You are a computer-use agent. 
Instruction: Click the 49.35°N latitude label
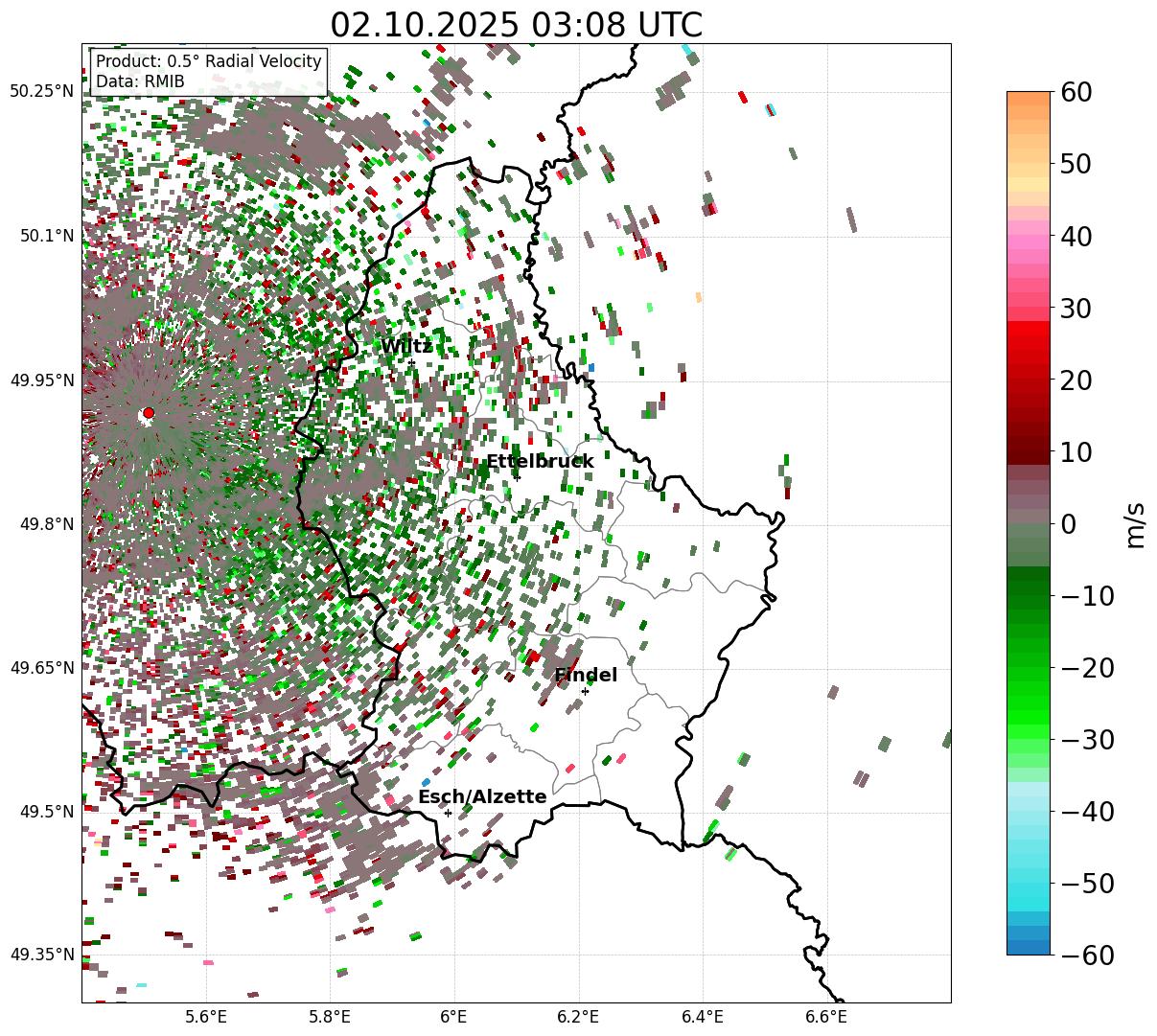point(41,955)
